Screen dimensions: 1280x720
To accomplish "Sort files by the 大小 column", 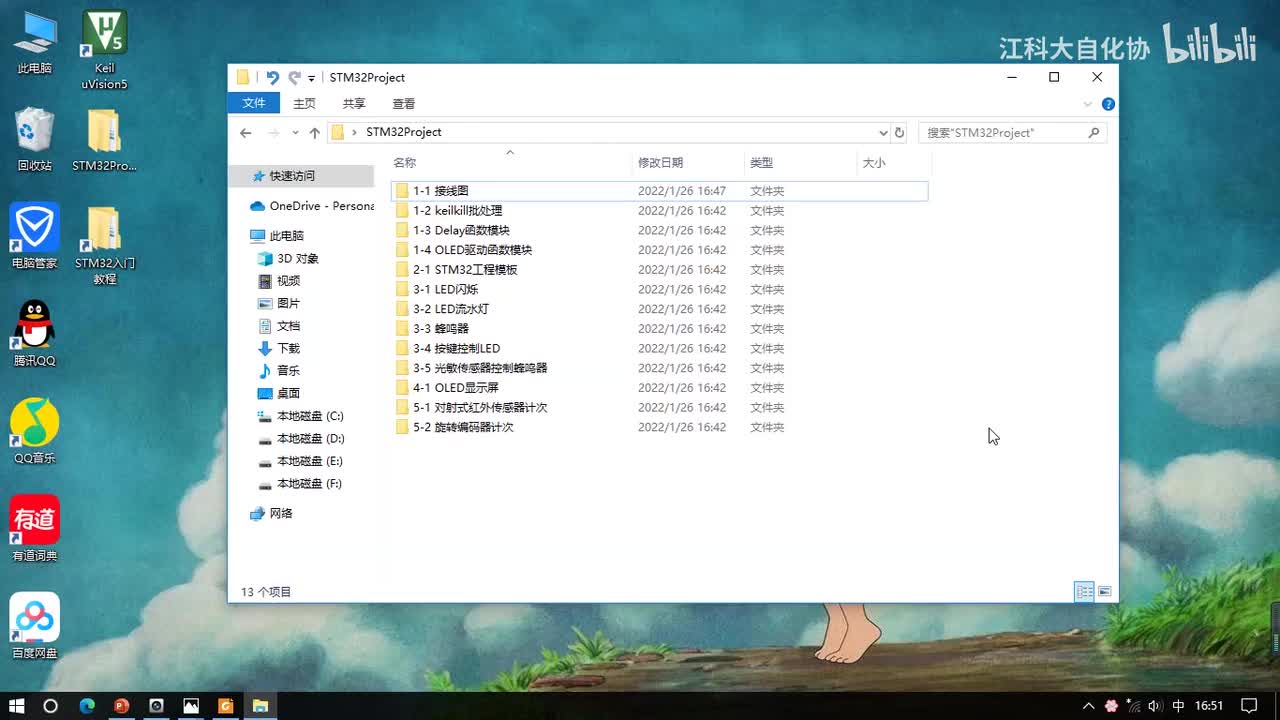I will point(874,162).
